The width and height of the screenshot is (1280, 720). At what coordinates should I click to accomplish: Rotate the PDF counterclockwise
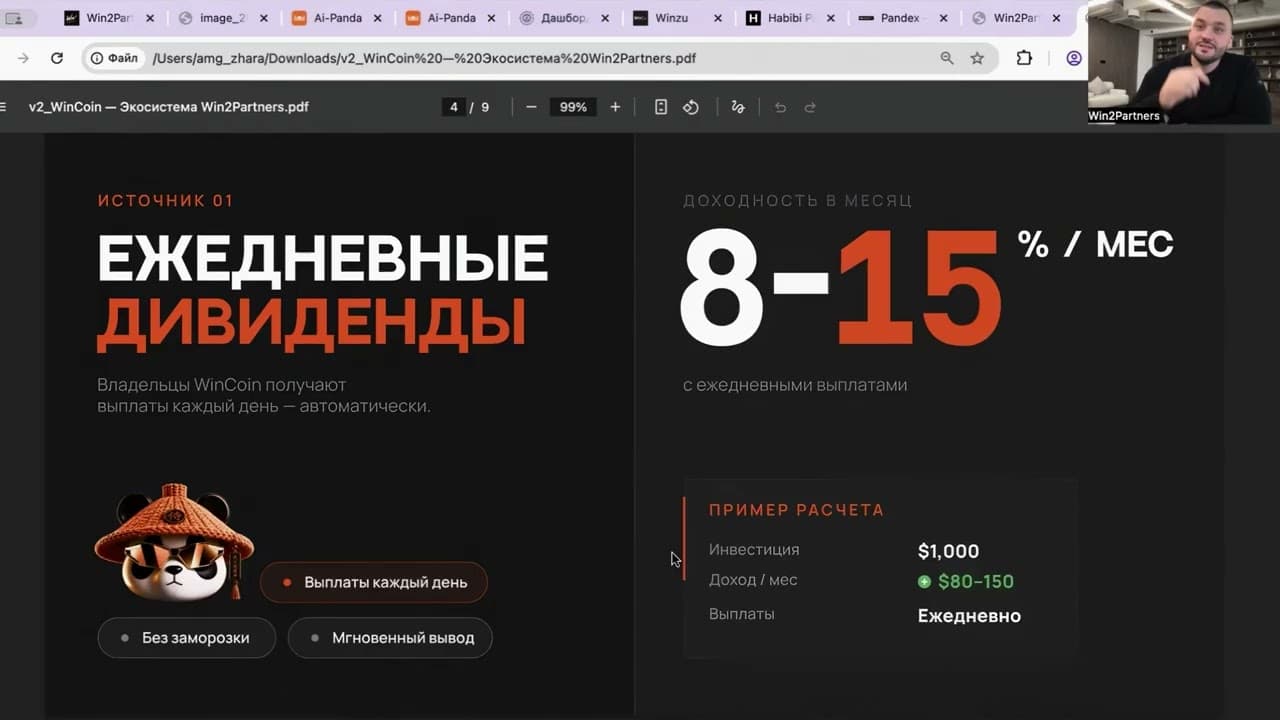tap(691, 107)
